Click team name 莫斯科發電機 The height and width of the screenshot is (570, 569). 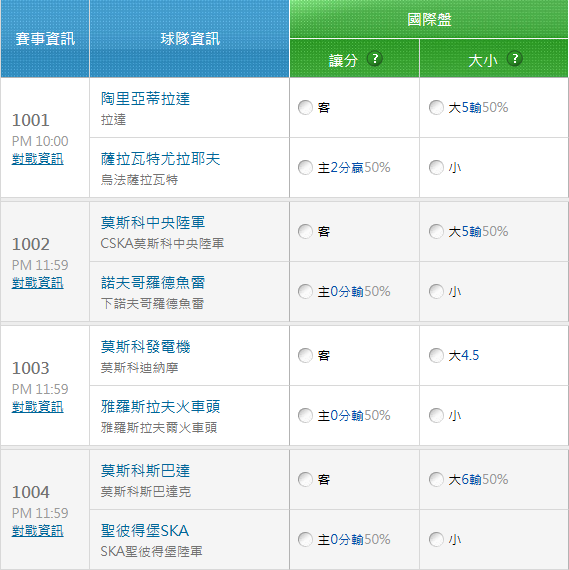pyautogui.click(x=145, y=347)
